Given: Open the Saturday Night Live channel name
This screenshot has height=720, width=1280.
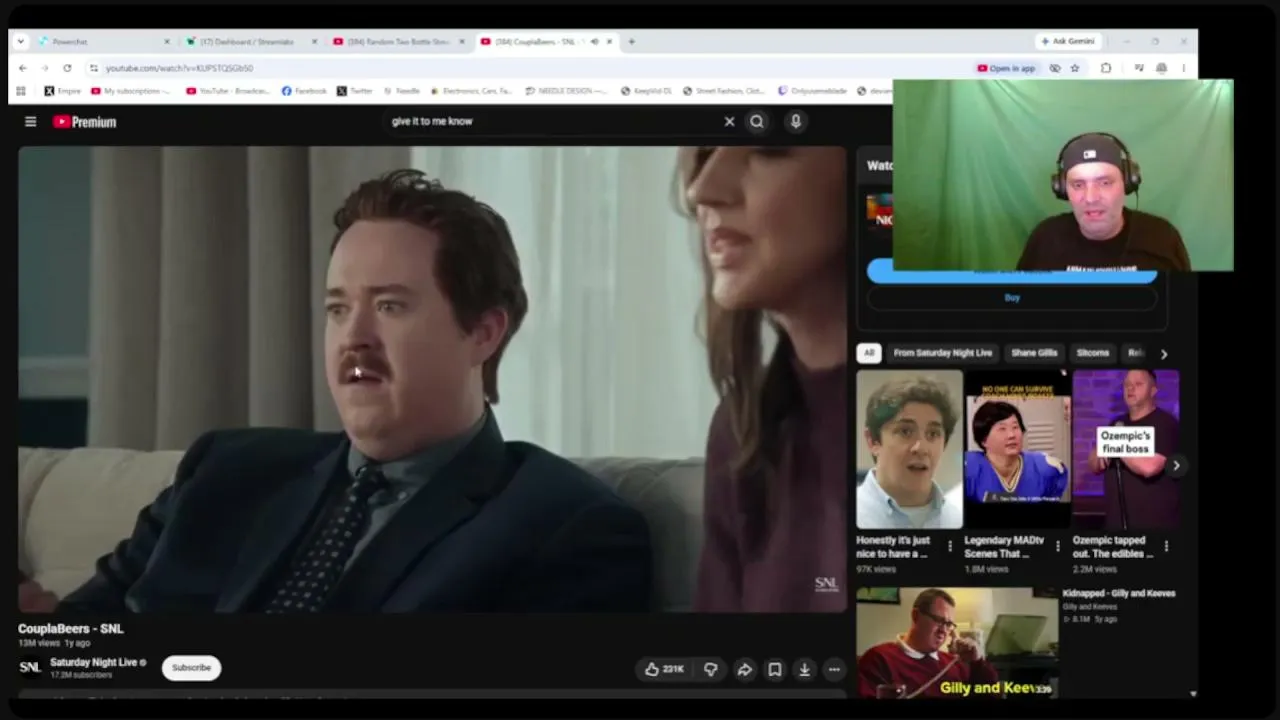Looking at the screenshot, I should 93,663.
